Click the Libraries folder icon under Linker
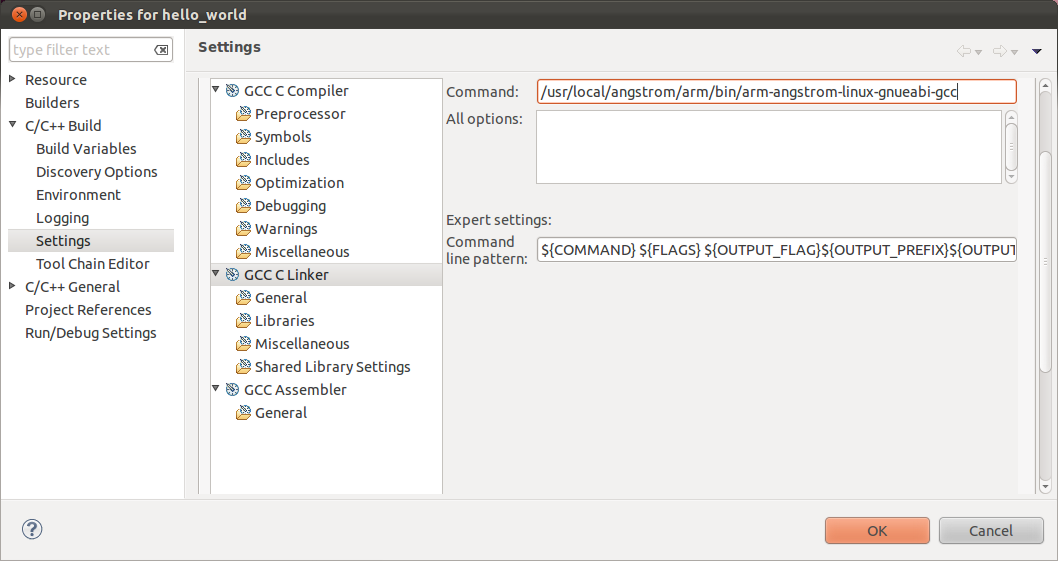The height and width of the screenshot is (561, 1058). pos(243,321)
